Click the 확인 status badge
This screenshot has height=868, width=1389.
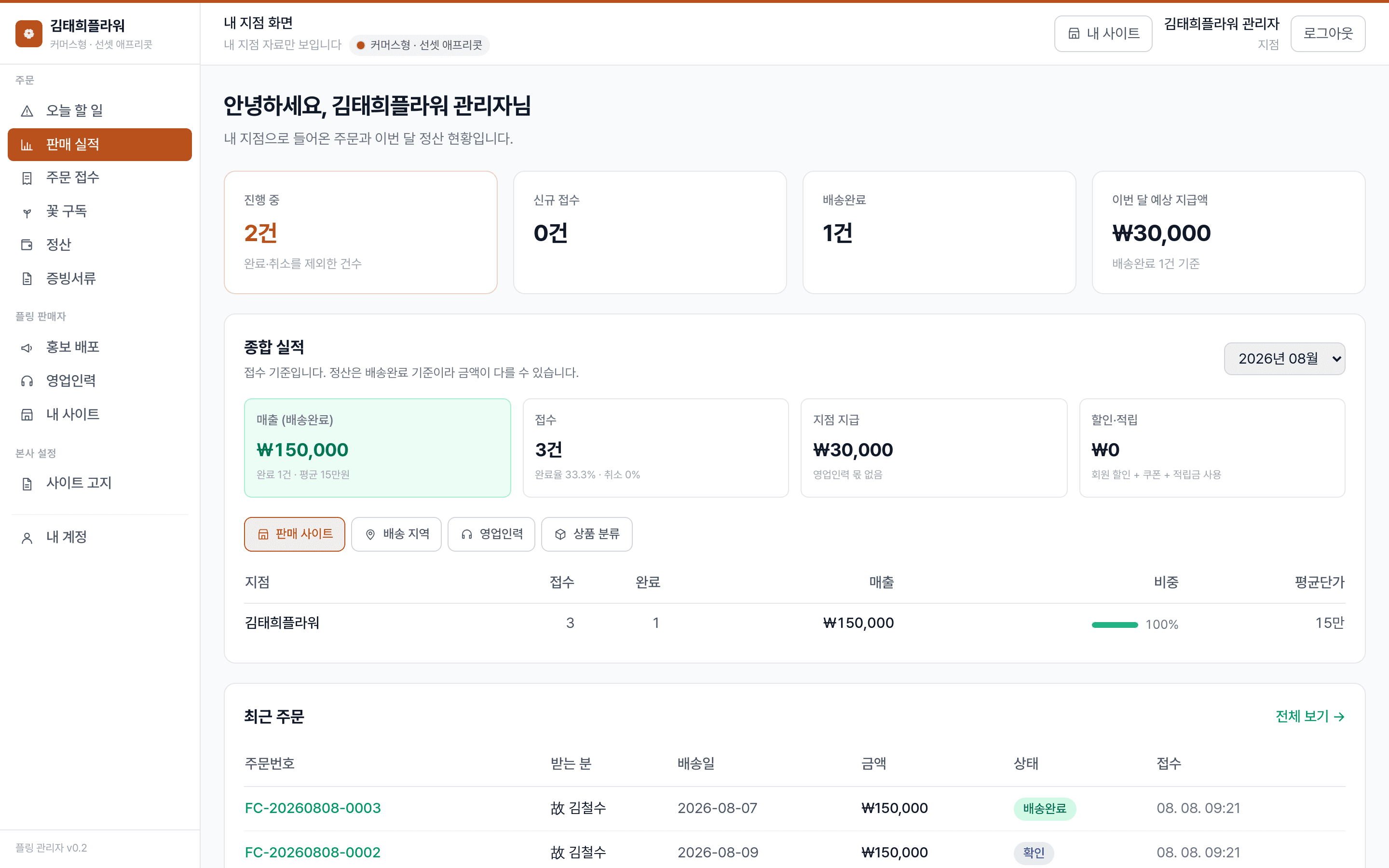(1034, 853)
